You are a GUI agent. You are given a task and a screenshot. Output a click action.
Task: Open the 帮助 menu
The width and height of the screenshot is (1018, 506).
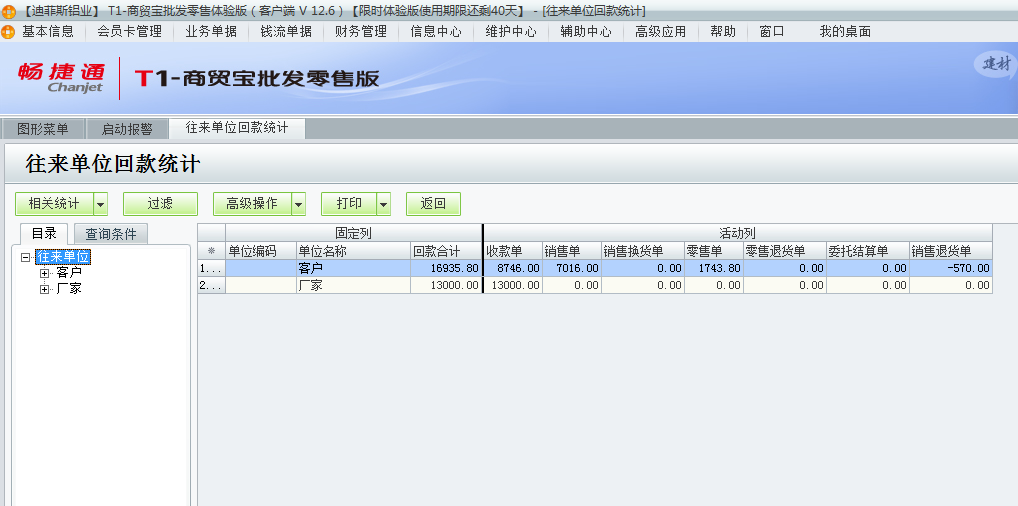[x=723, y=31]
